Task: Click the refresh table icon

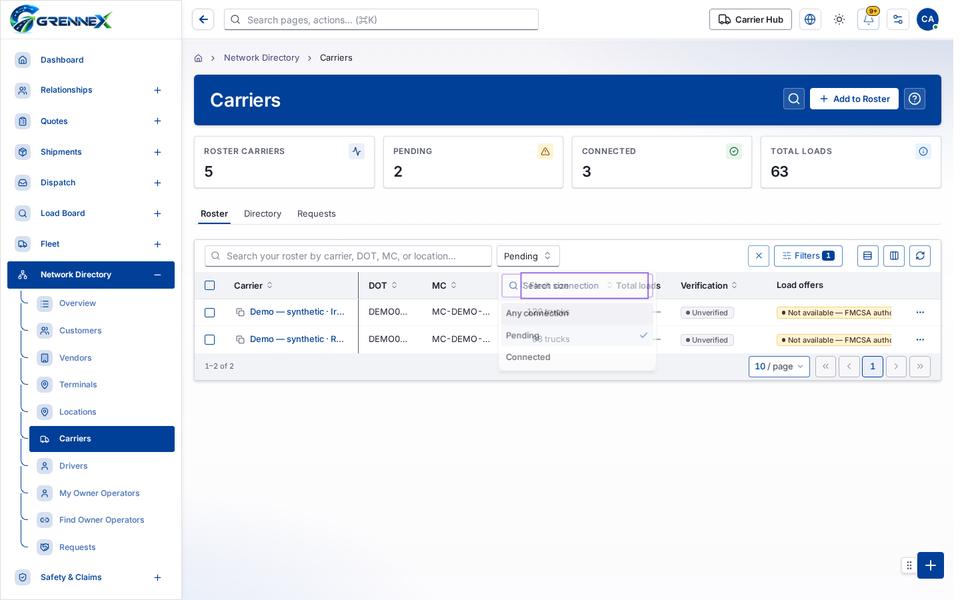Action: [920, 256]
